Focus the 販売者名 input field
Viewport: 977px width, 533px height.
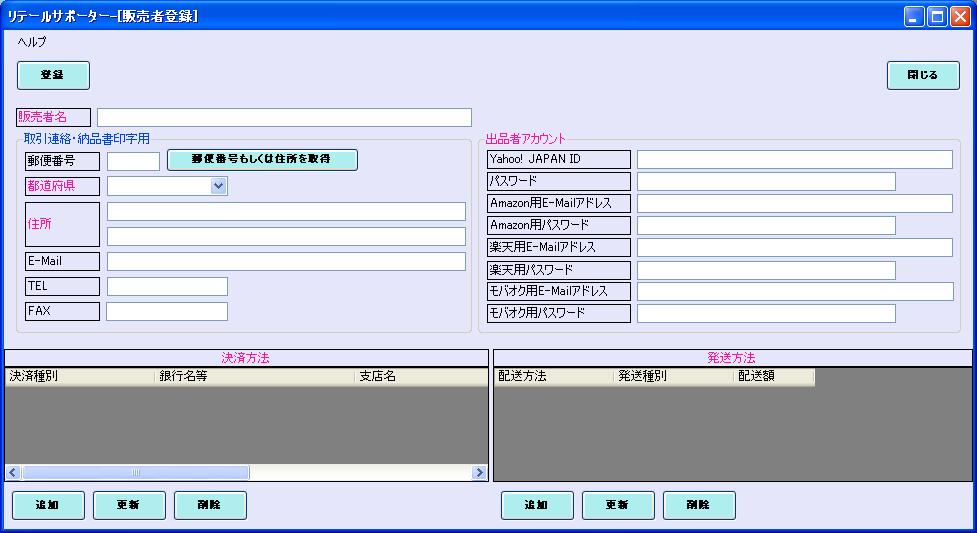point(284,118)
